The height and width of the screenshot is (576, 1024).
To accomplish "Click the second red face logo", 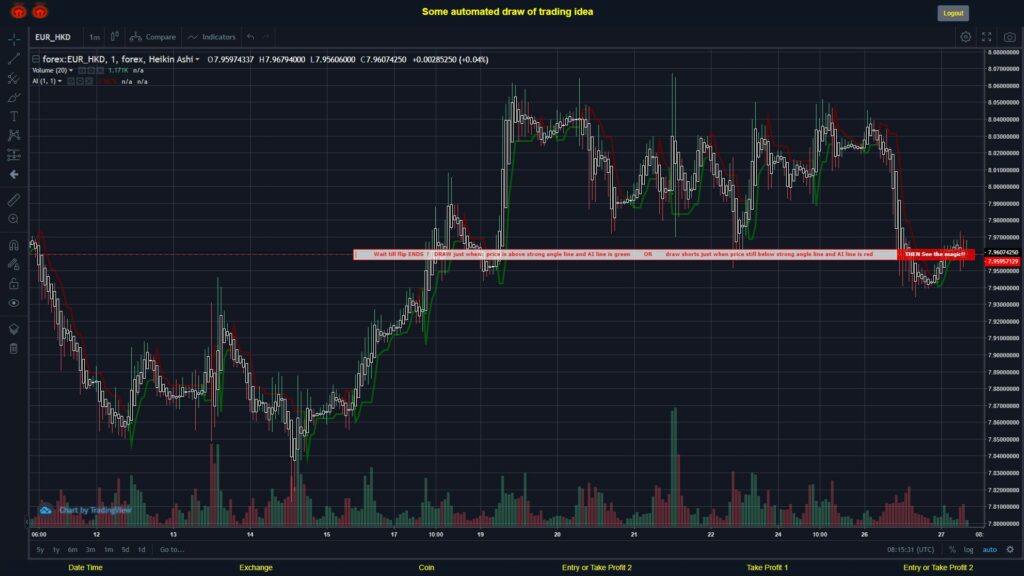I will point(40,11).
